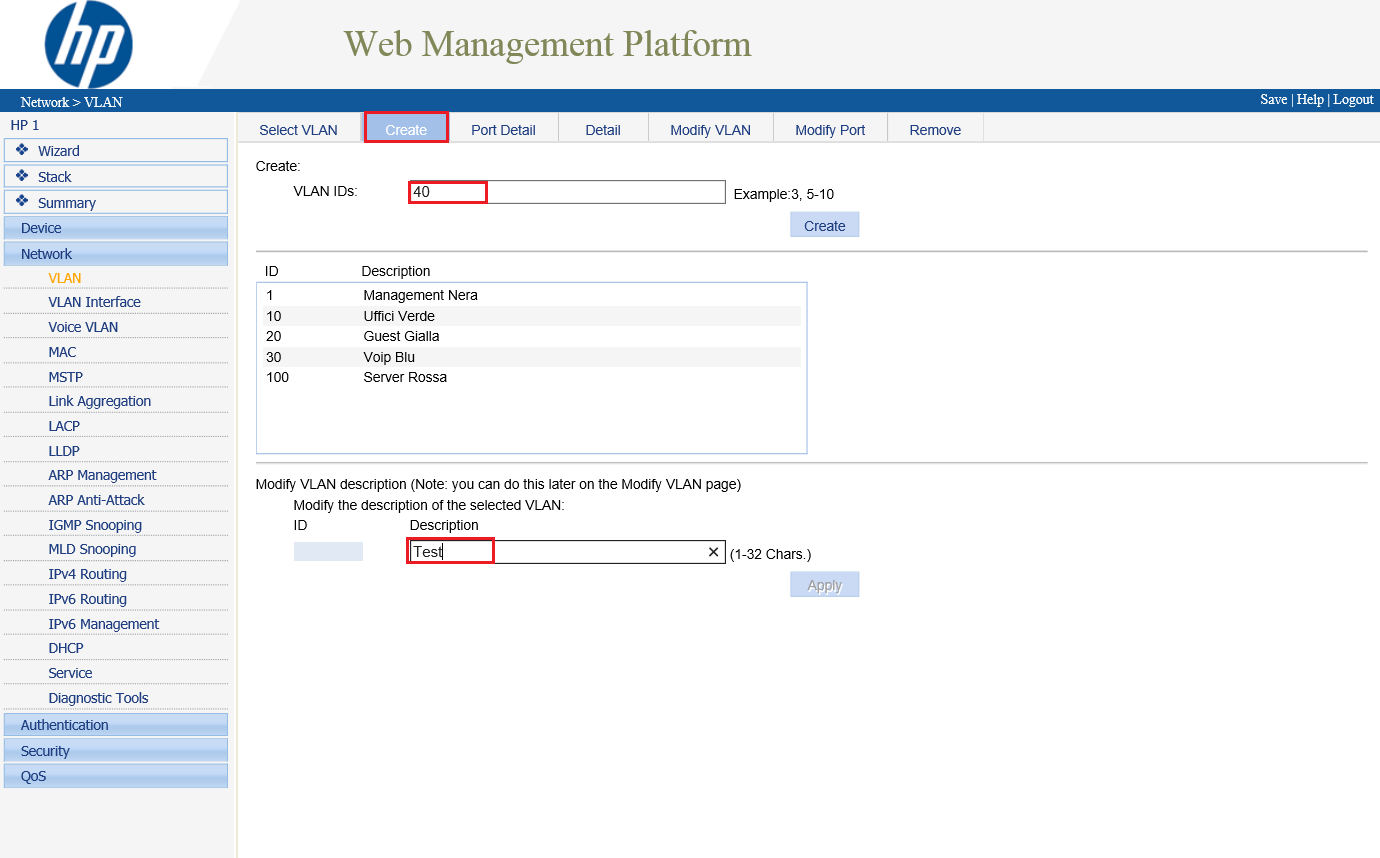Open Voice VLAN page
Image resolution: width=1380 pixels, height=858 pixels.
(x=83, y=327)
